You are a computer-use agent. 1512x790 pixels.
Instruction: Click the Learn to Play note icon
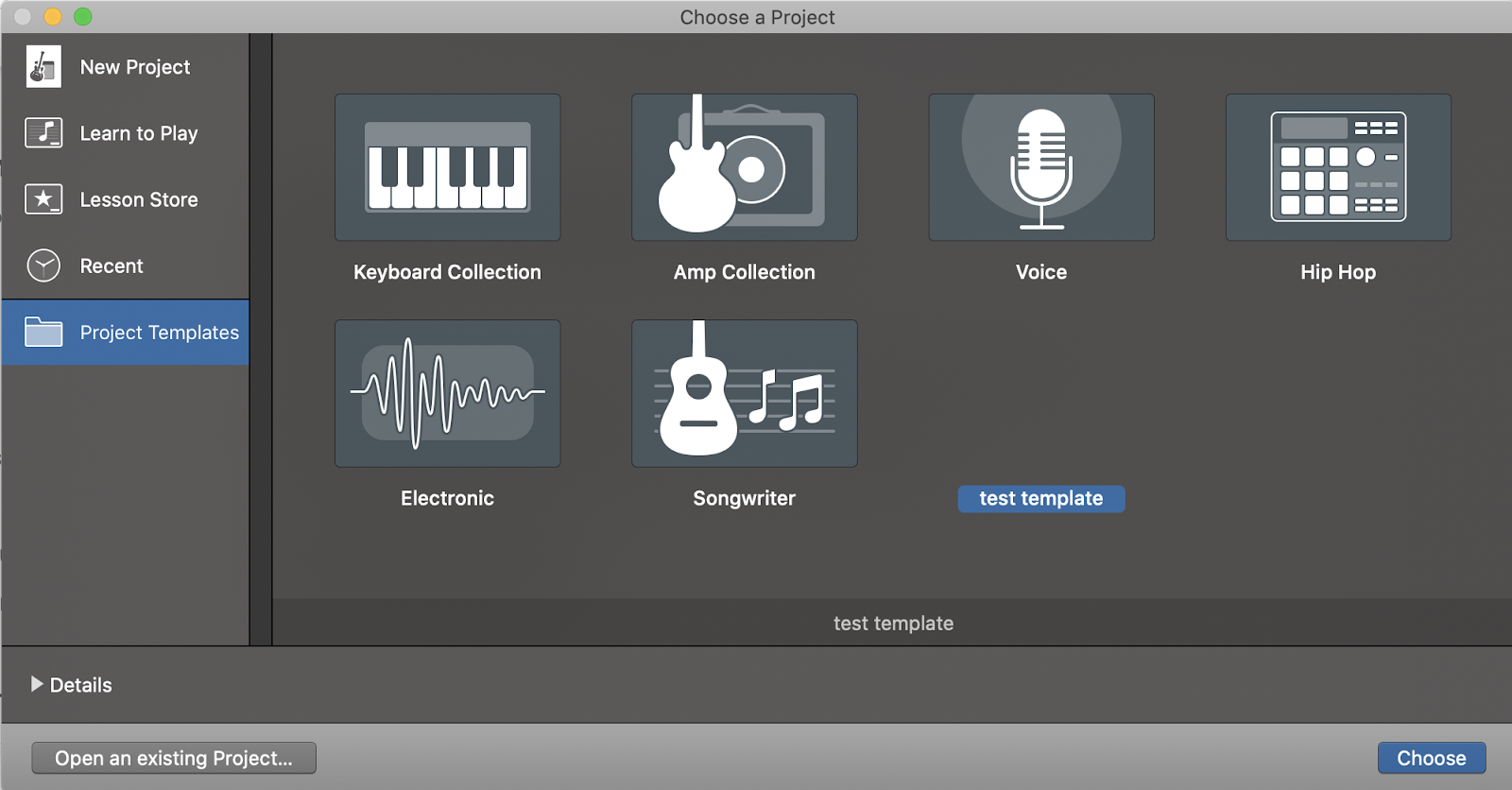43,133
